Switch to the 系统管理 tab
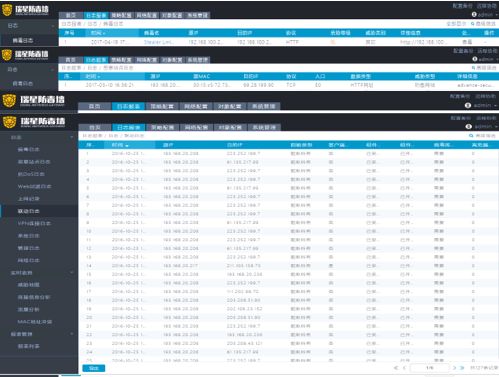 coord(264,127)
